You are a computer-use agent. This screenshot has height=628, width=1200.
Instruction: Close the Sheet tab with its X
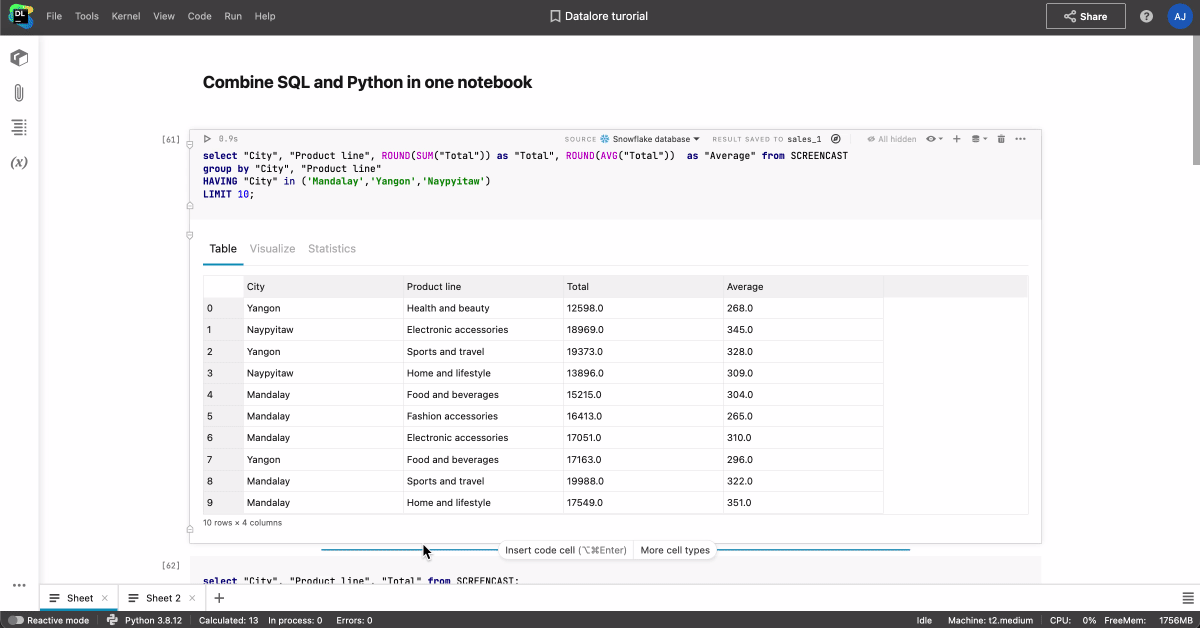coord(104,598)
